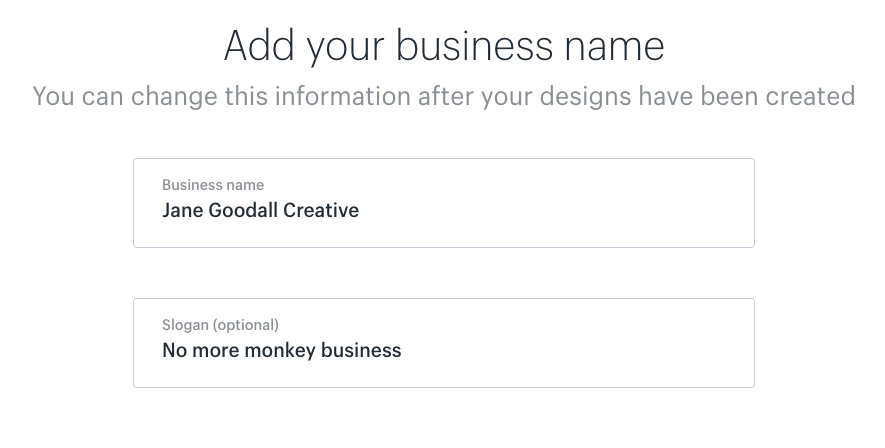
Task: Place cursor on word "business" in slogan text
Action: click(x=361, y=350)
